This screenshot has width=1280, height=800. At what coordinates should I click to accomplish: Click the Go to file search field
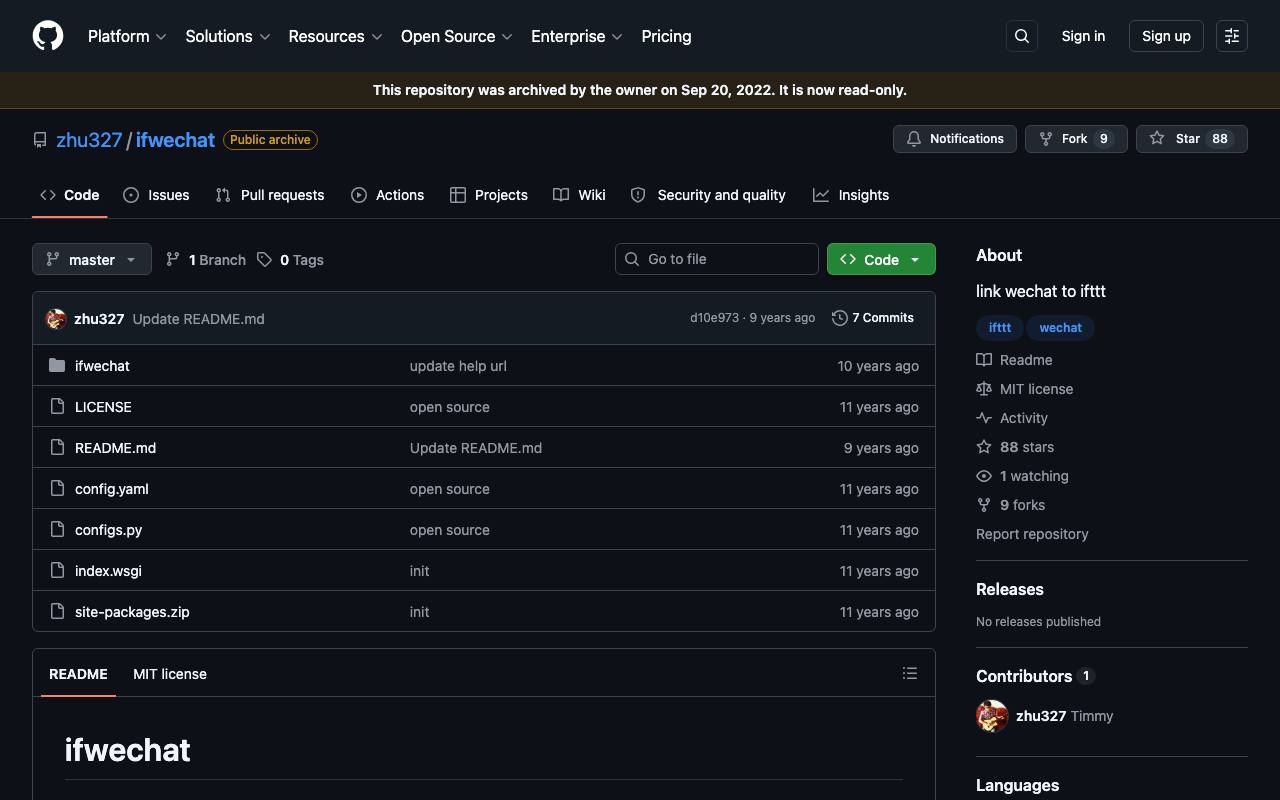pos(717,259)
